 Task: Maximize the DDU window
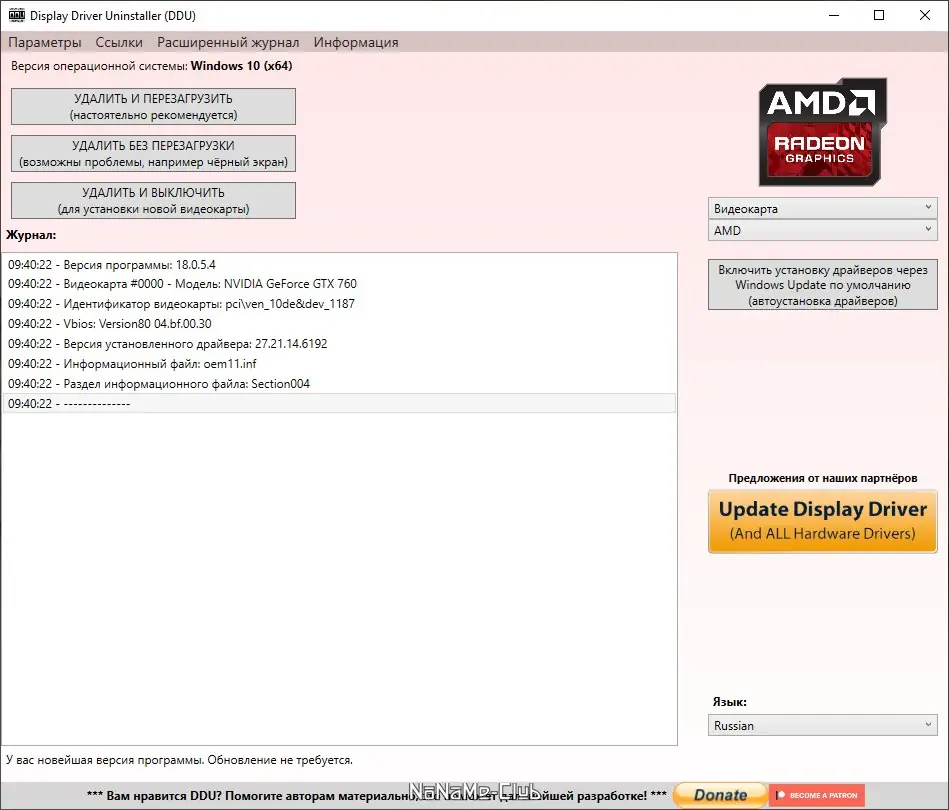tap(879, 15)
